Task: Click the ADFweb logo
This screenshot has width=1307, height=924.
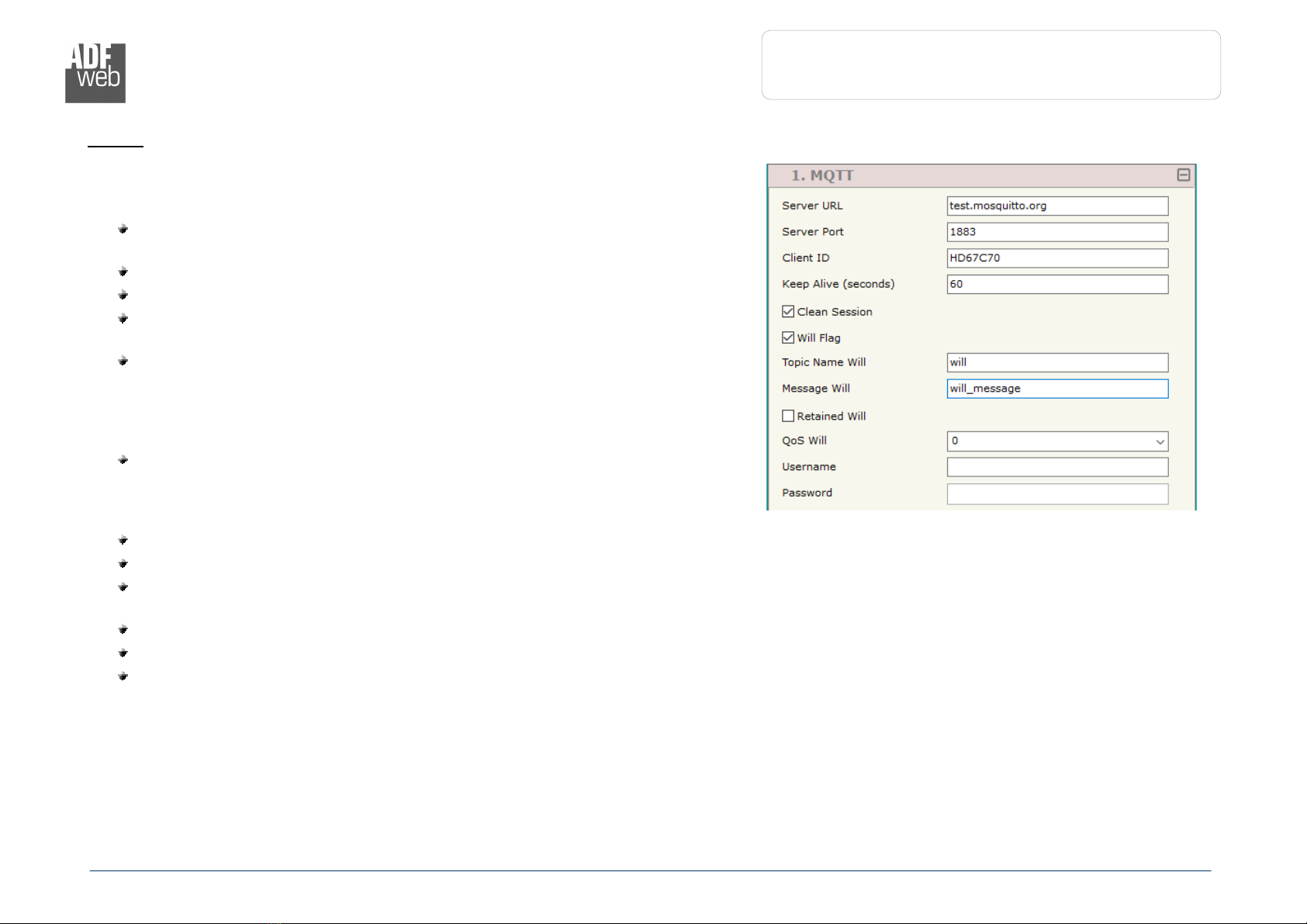Action: click(95, 73)
